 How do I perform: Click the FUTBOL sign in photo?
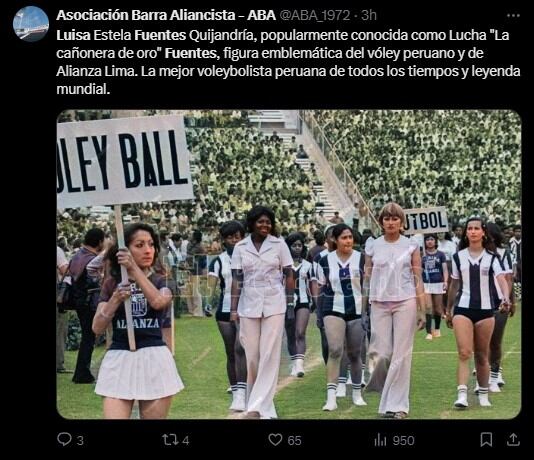click(425, 221)
